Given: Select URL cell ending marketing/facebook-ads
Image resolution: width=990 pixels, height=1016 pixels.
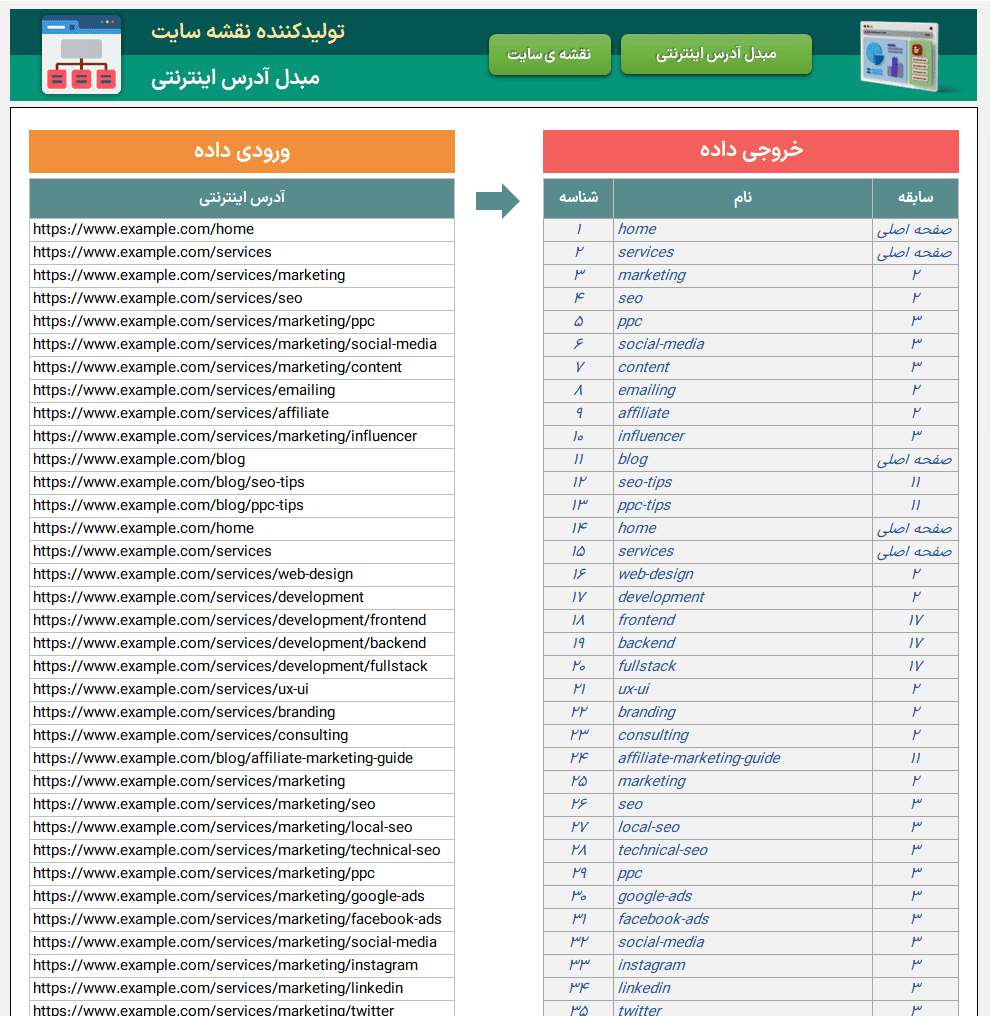Looking at the screenshot, I should pos(242,919).
